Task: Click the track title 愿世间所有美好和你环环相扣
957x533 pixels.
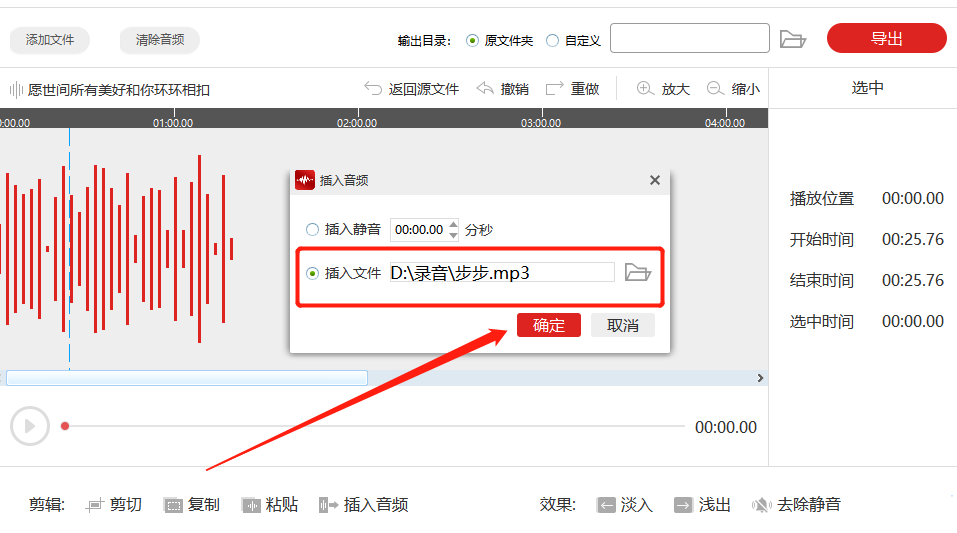Action: 119,90
